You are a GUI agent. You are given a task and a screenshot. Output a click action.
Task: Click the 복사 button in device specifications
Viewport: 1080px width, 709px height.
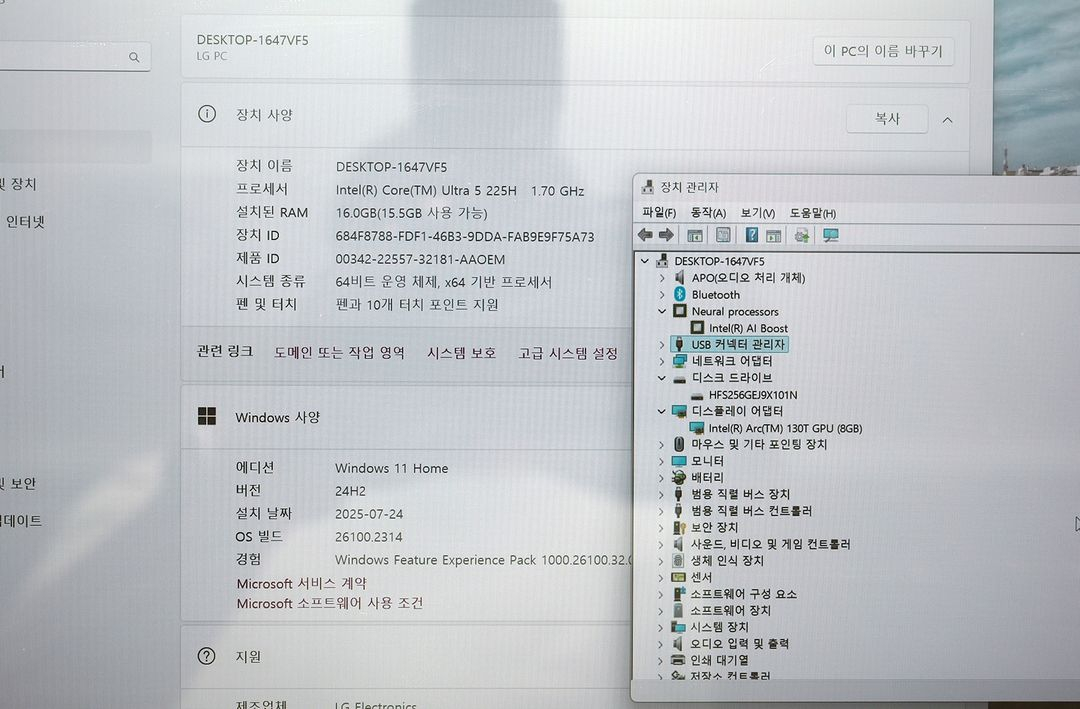pos(886,117)
